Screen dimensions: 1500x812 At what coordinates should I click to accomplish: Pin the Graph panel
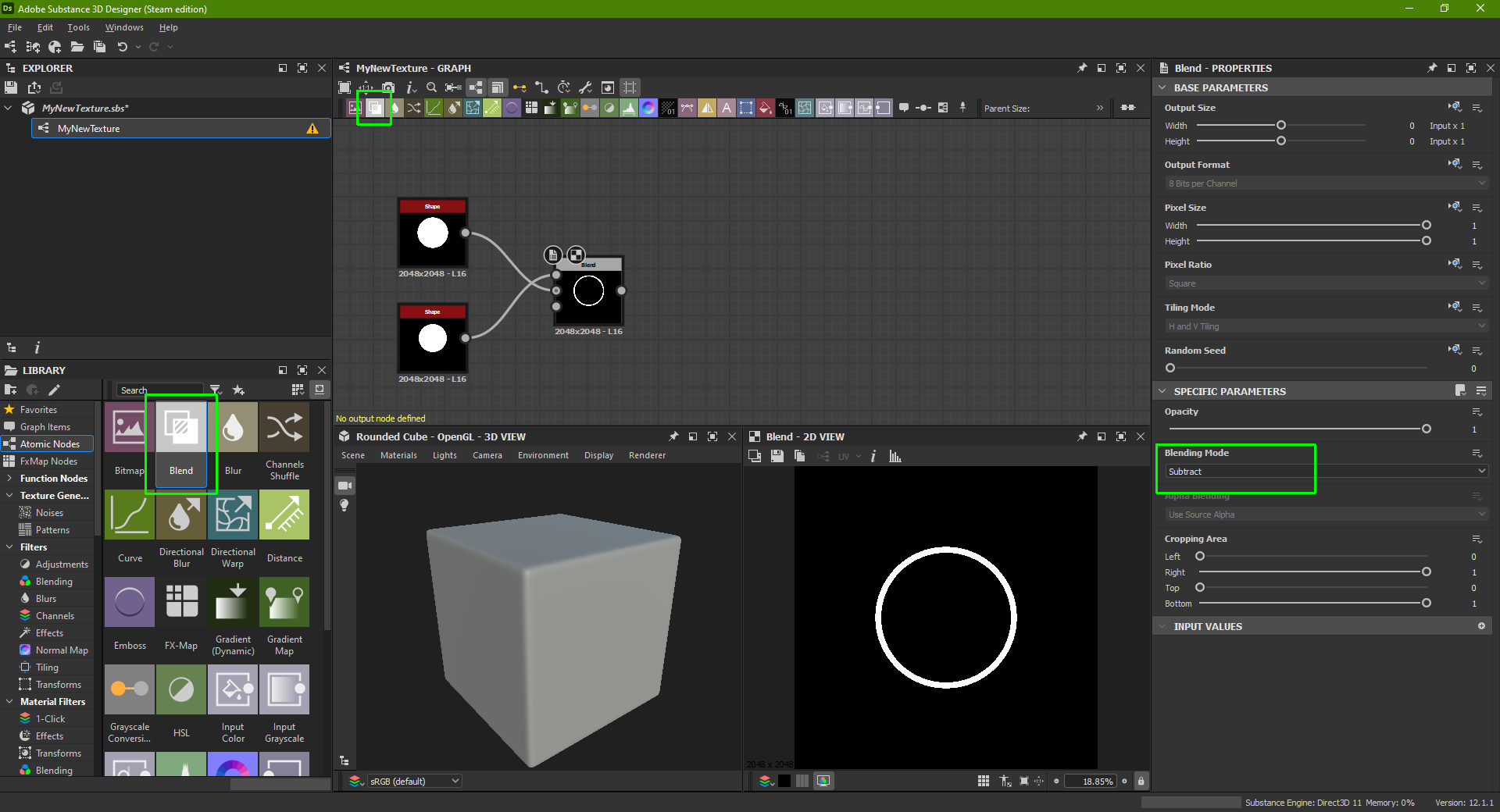coord(1082,68)
